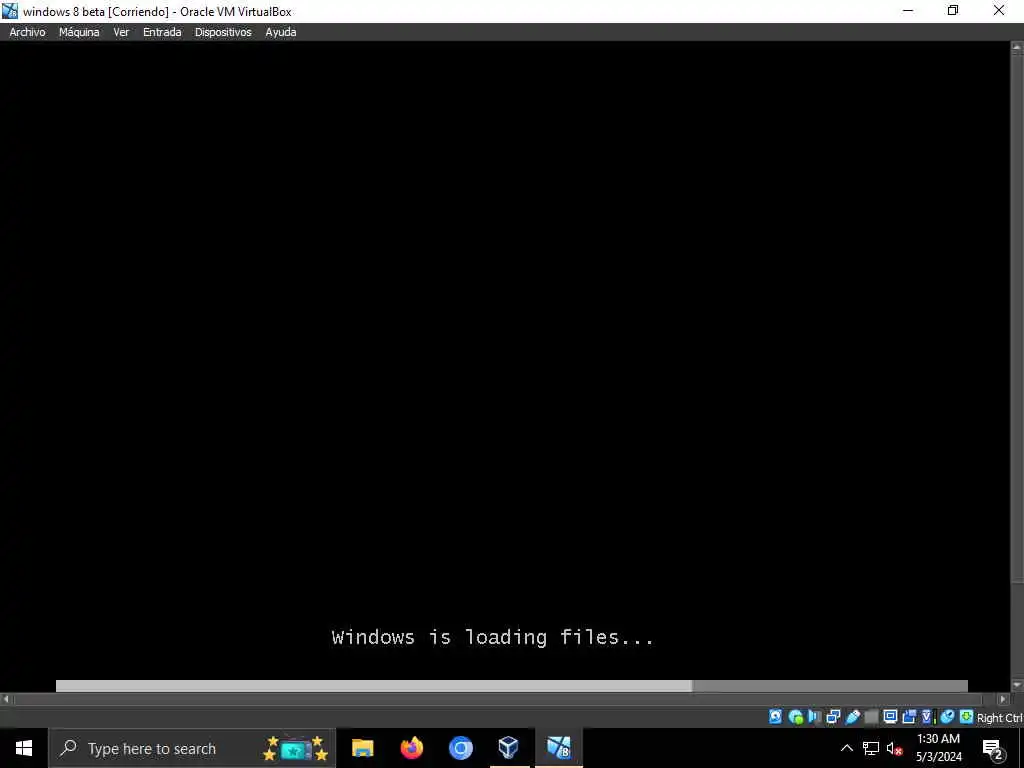Screen dimensions: 1024x768
Task: Click the network tray icon
Action: point(871,748)
